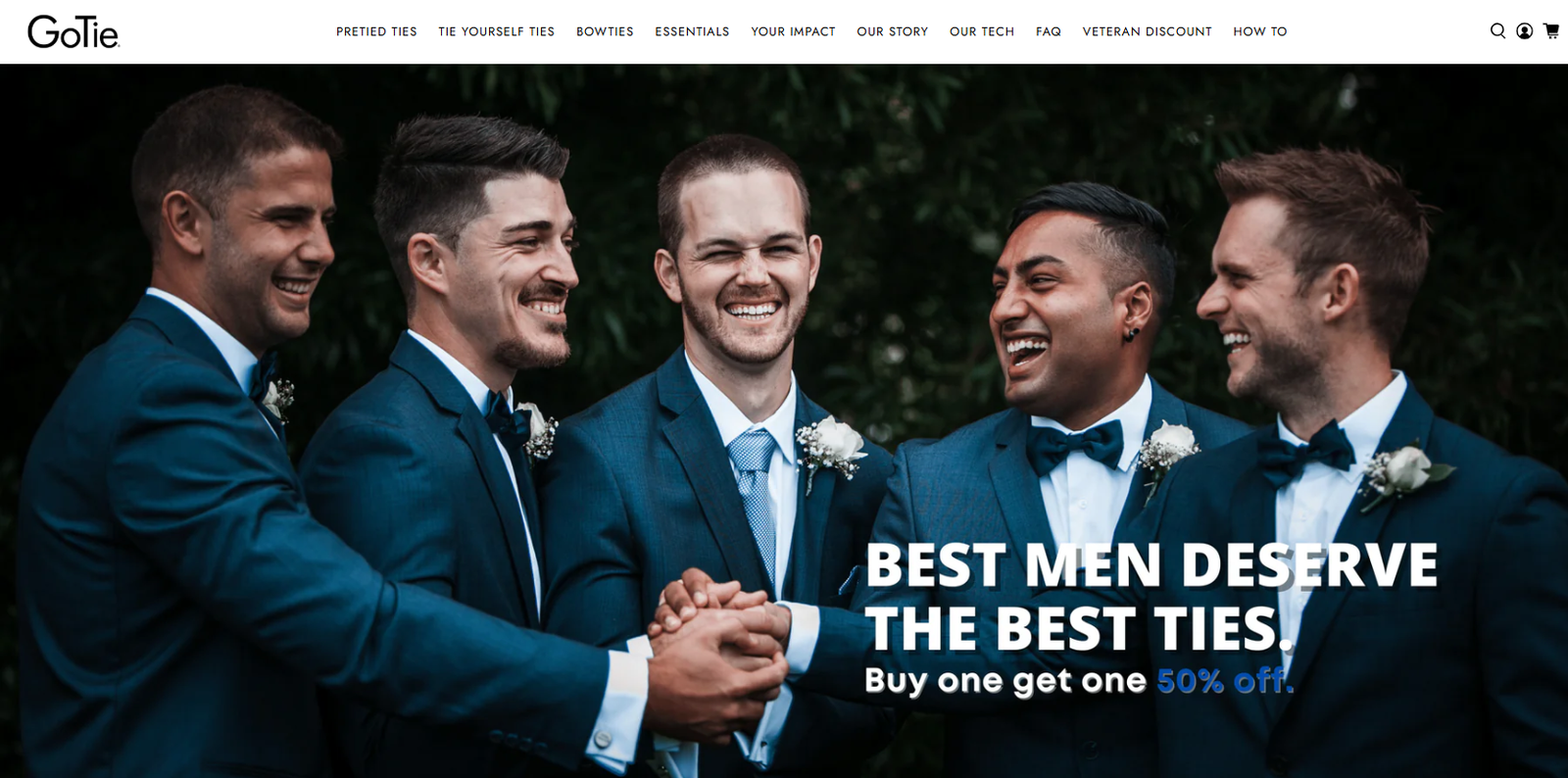Viewport: 1568px width, 778px height.
Task: Visit the Your Impact page
Action: coord(793,31)
